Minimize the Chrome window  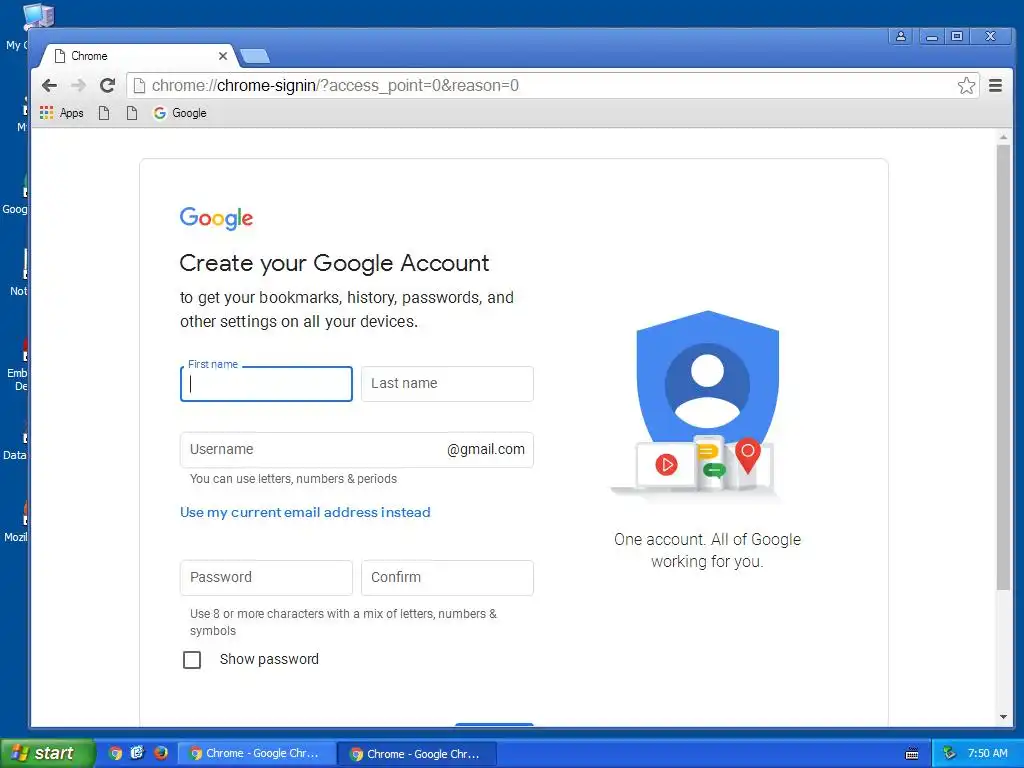pos(932,37)
